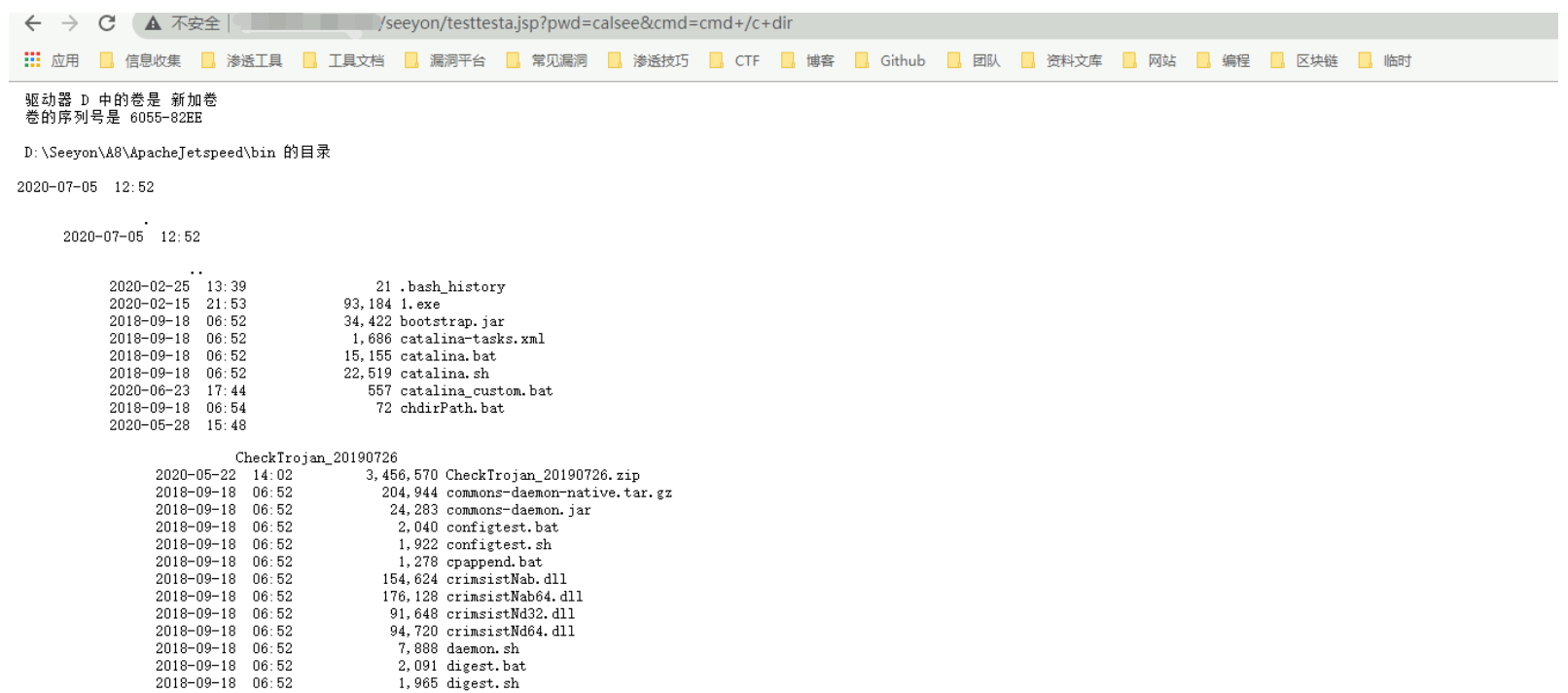This screenshot has height=693, width=1568.
Task: Open the apps grid shortcut icon
Action: 32,60
